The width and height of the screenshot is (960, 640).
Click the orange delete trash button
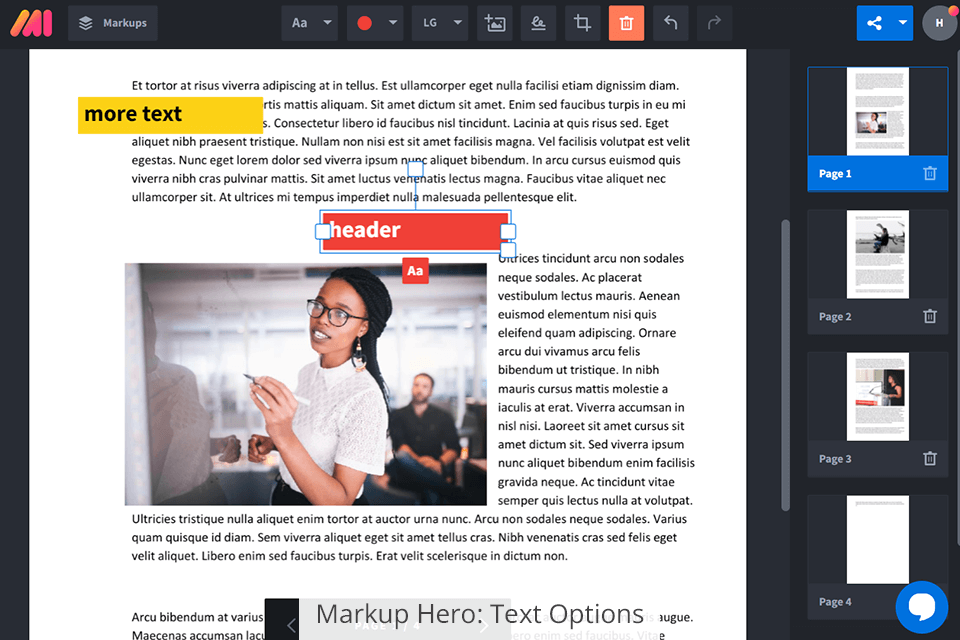(626, 23)
